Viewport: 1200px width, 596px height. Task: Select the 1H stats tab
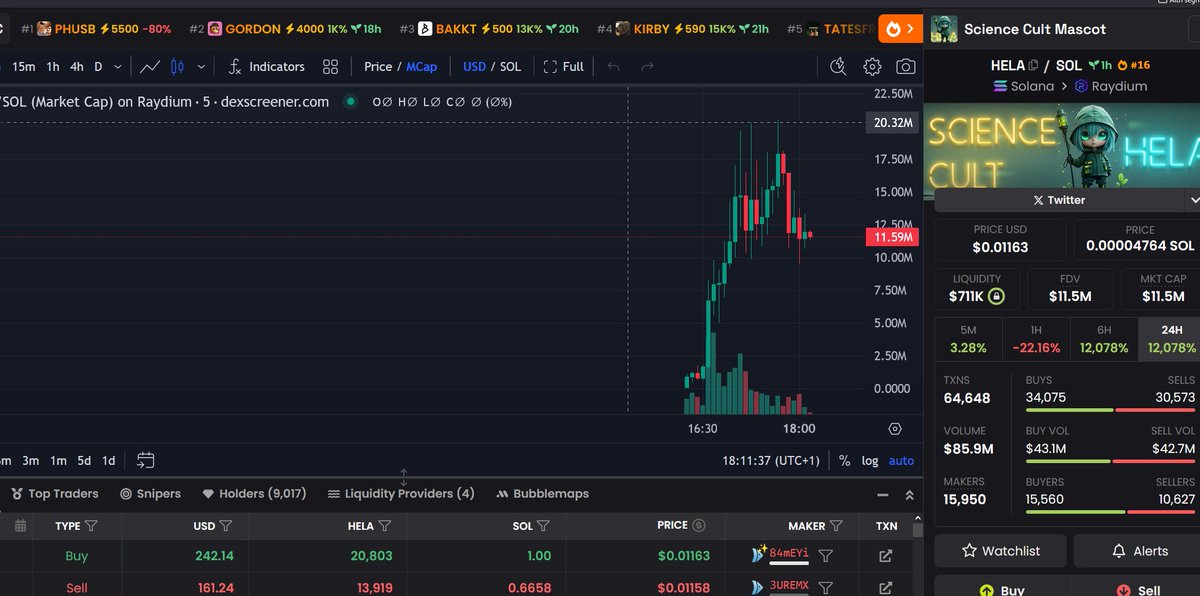[x=1036, y=339]
